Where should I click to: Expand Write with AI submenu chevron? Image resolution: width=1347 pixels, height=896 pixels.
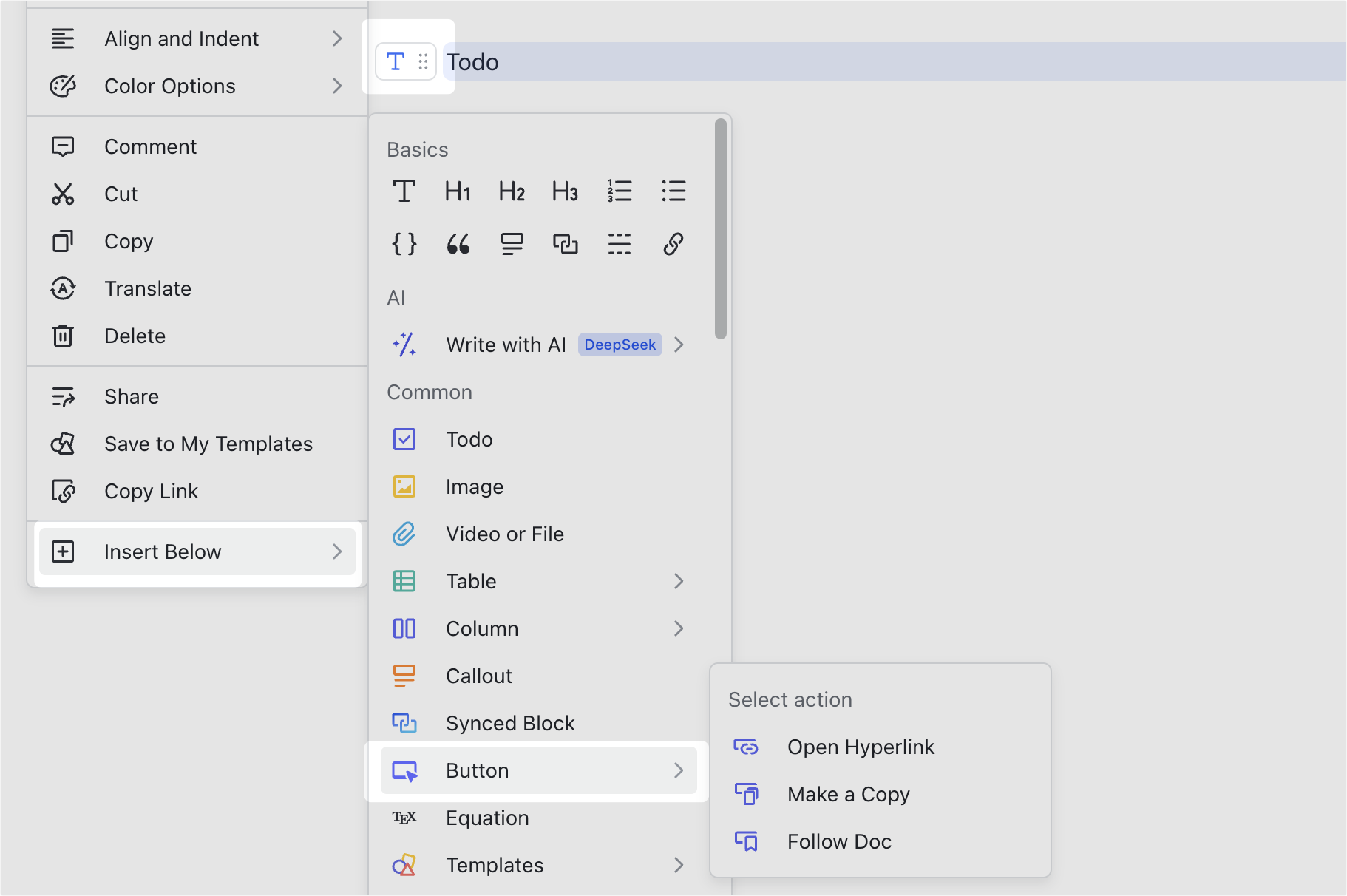tap(679, 345)
